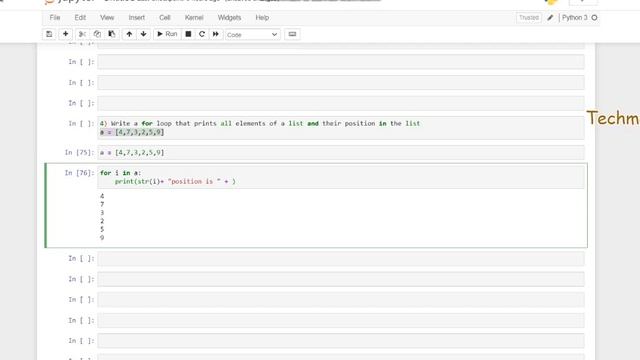Open the File menu
Image resolution: width=640 pixels, height=360 pixels.
[x=55, y=18]
